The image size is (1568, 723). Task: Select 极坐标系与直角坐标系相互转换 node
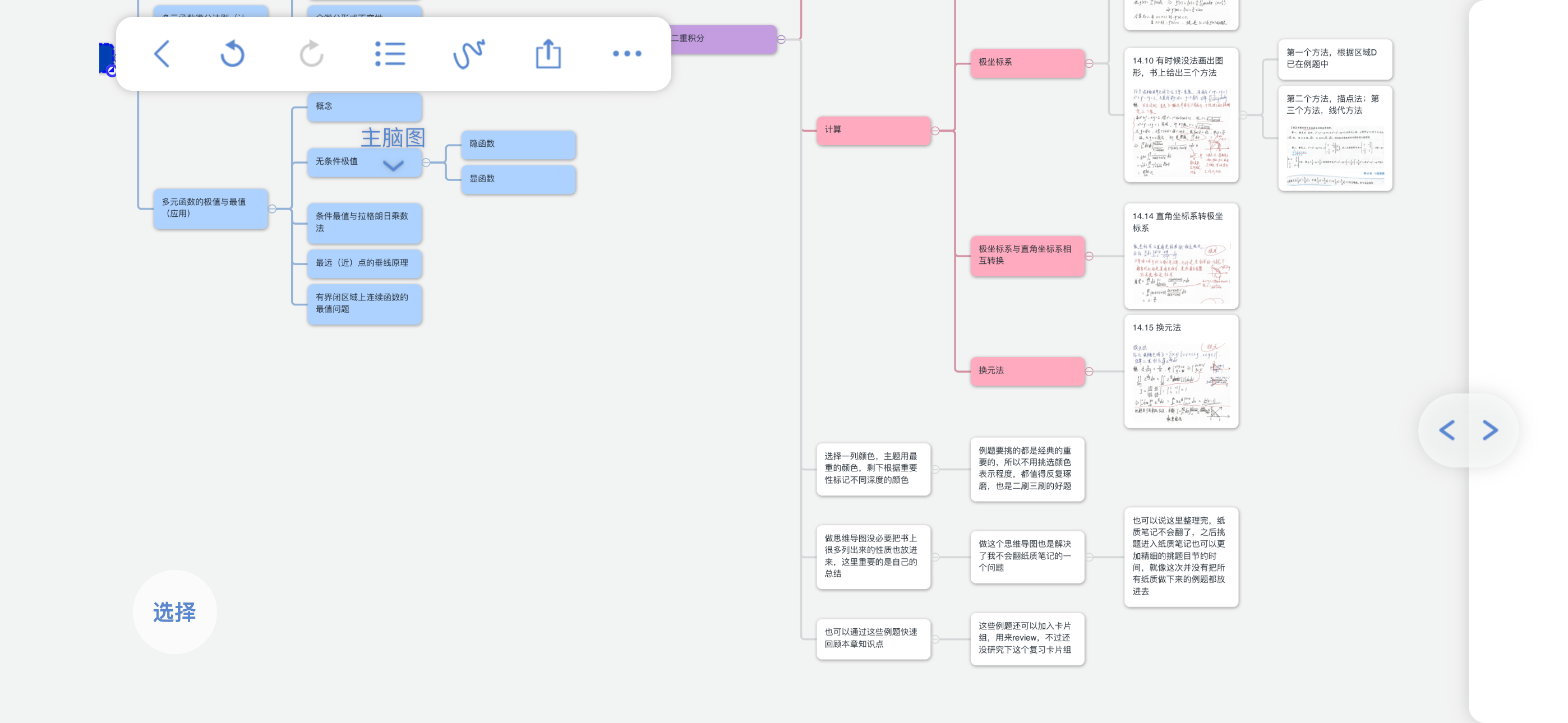coord(1027,256)
